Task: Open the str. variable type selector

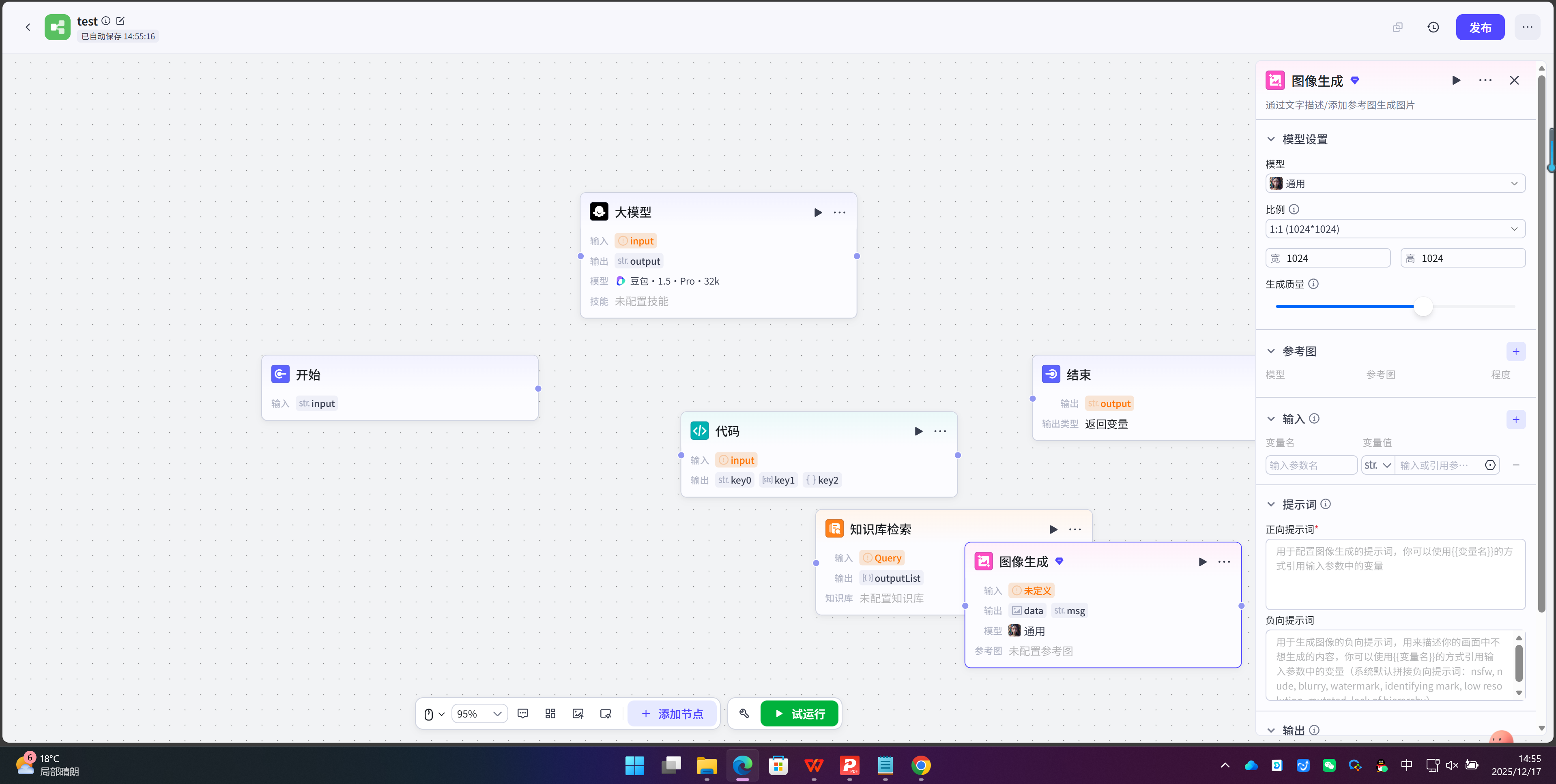Action: coord(1377,465)
